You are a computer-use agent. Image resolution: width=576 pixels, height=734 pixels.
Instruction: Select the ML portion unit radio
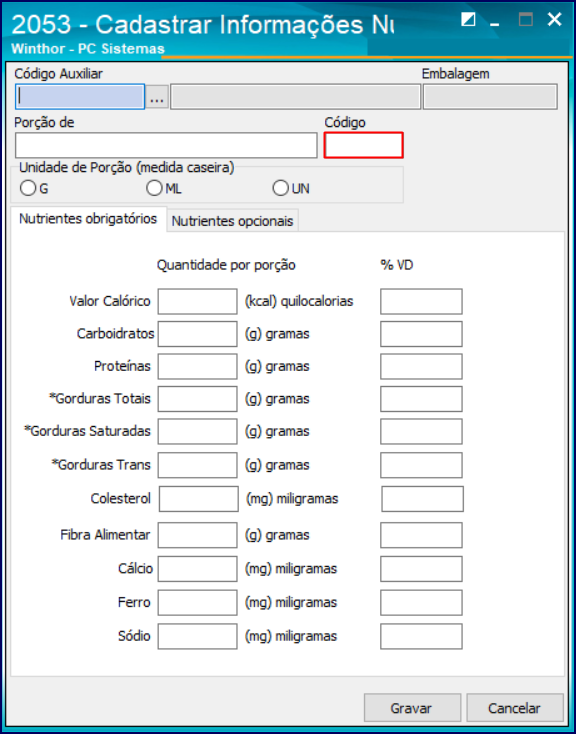pyautogui.click(x=154, y=188)
